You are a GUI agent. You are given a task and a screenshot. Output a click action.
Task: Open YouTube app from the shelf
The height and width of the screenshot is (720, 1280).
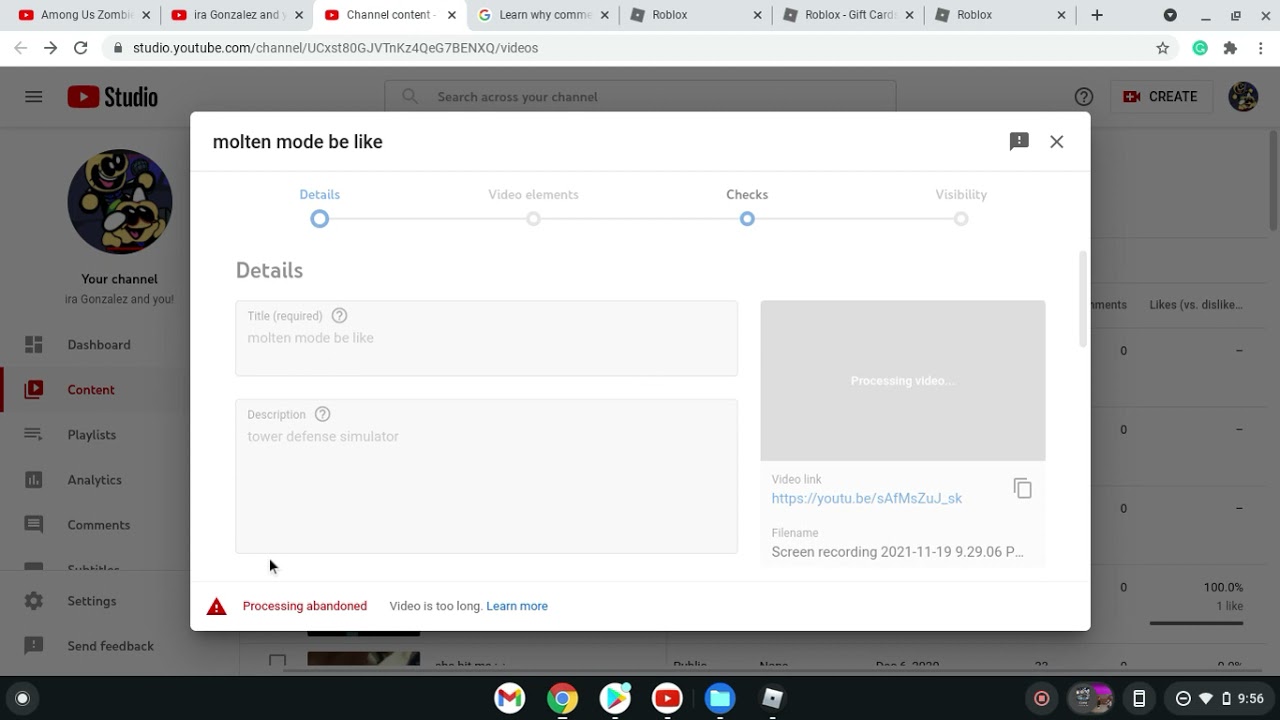[667, 698]
